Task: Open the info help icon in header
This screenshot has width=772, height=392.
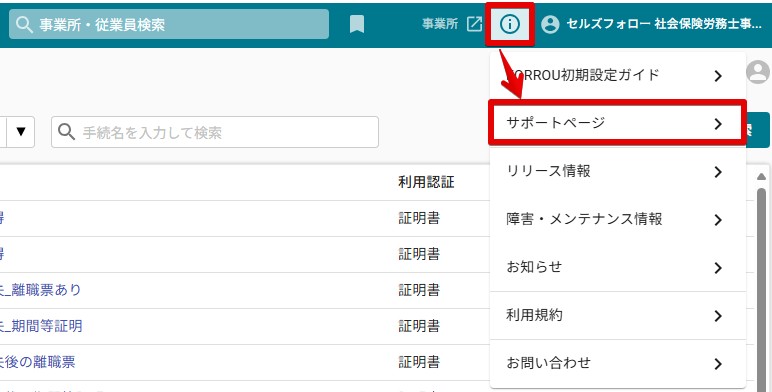Action: pyautogui.click(x=510, y=24)
